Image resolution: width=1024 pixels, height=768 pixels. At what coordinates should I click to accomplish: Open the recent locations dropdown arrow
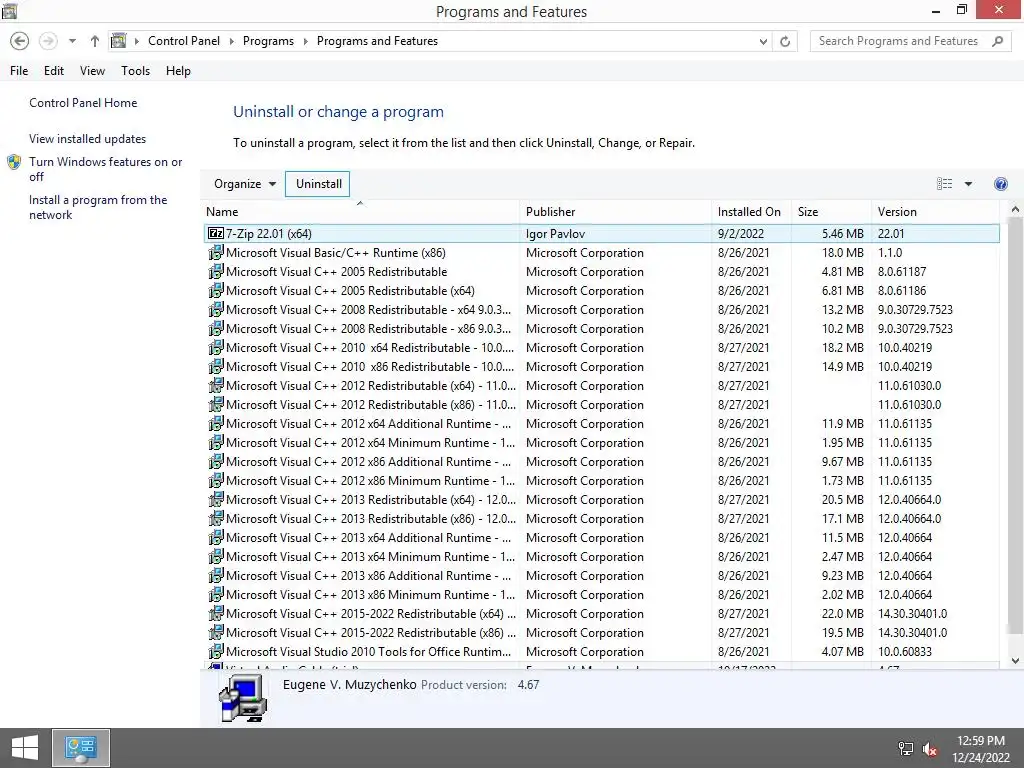[72, 41]
